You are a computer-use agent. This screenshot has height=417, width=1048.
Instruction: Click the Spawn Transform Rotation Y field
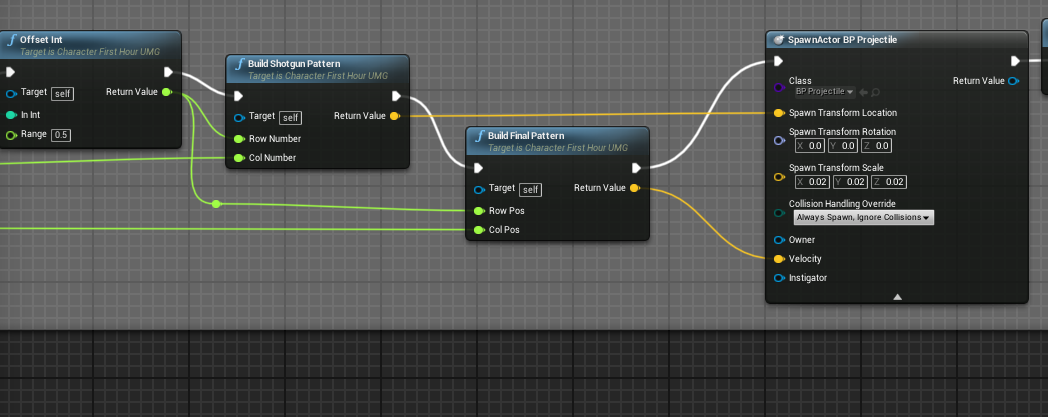[x=849, y=146]
